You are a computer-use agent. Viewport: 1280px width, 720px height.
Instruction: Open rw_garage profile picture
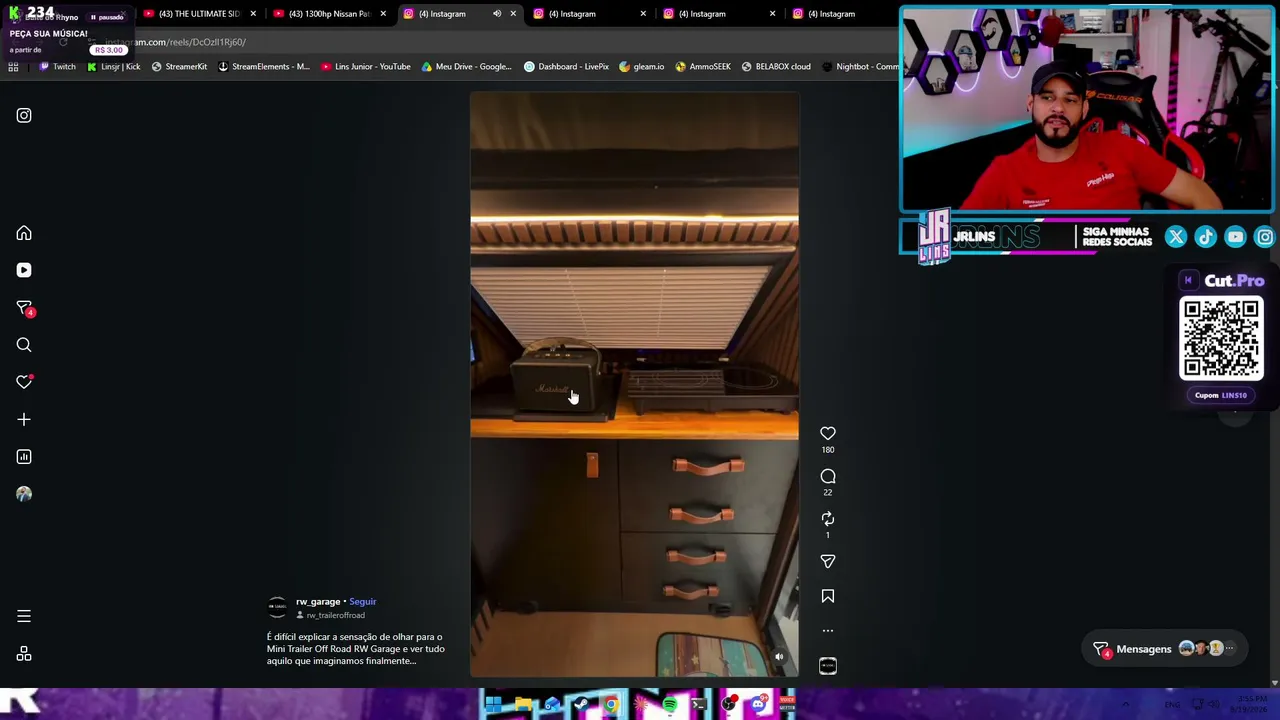pyautogui.click(x=277, y=607)
